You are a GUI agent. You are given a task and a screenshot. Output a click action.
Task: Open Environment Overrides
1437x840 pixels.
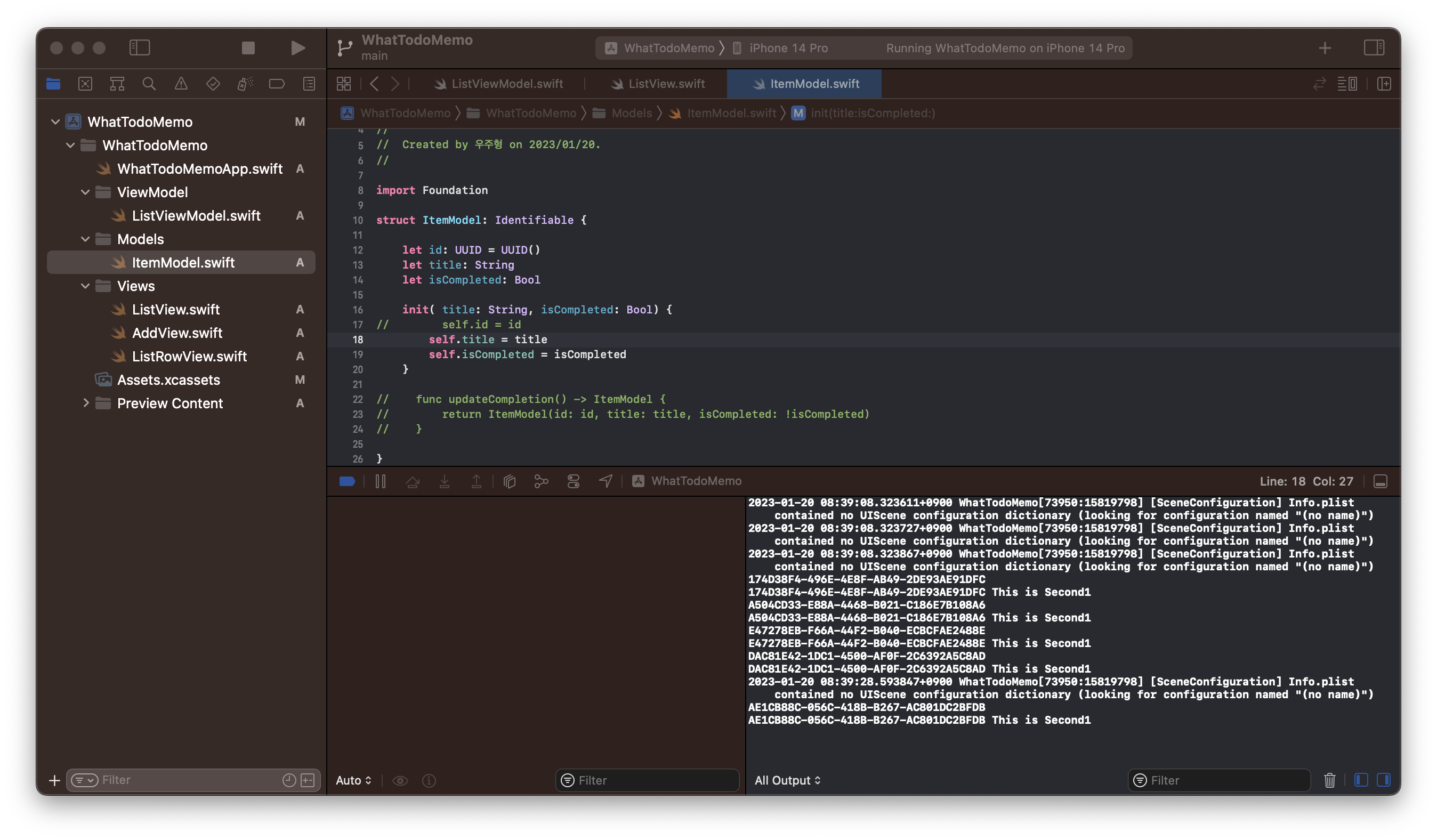click(573, 481)
